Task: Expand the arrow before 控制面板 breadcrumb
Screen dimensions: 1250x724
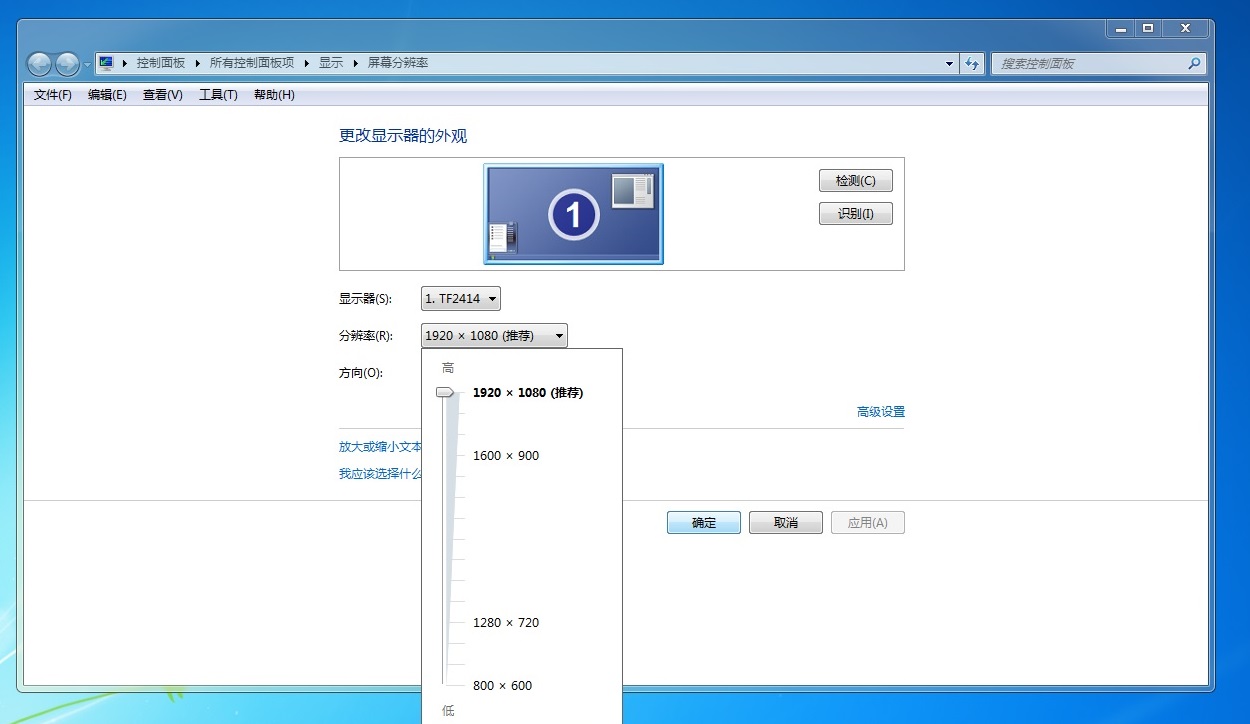Action: [x=125, y=63]
